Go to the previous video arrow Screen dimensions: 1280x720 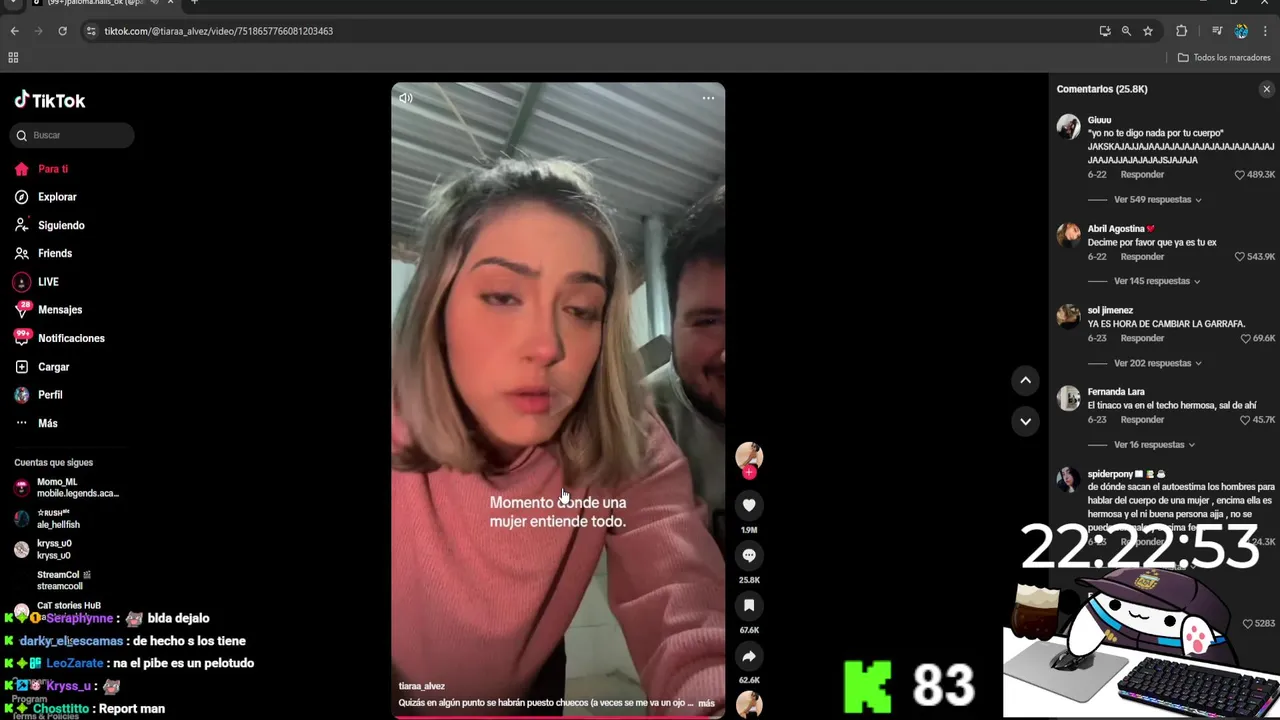(x=1025, y=380)
